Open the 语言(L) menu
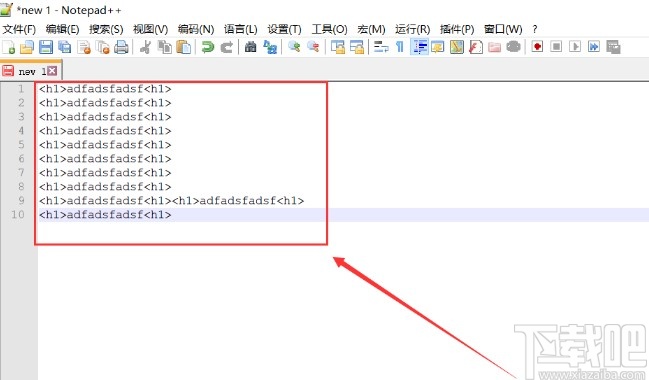 point(240,29)
